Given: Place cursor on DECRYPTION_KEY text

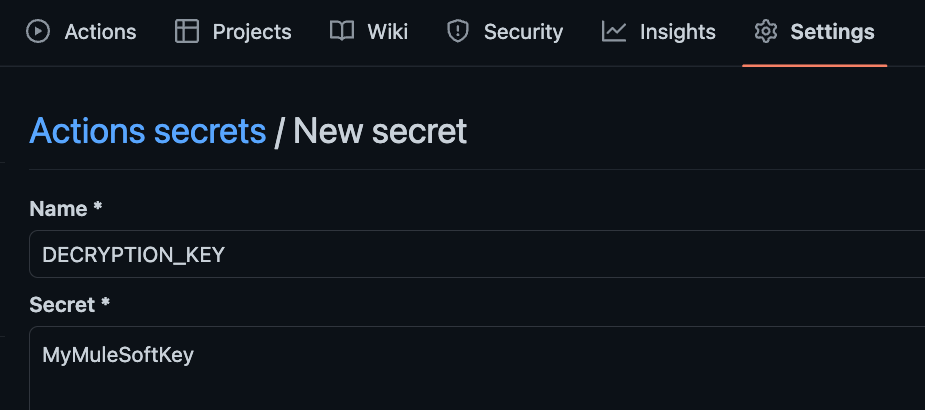Looking at the screenshot, I should [x=133, y=255].
